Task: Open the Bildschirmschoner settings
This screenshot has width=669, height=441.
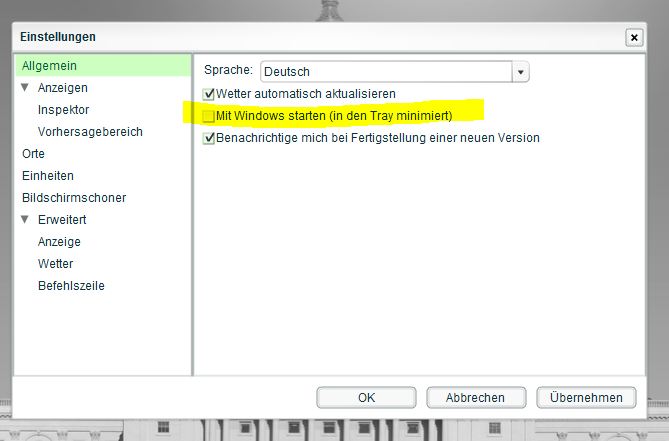Action: (x=74, y=198)
